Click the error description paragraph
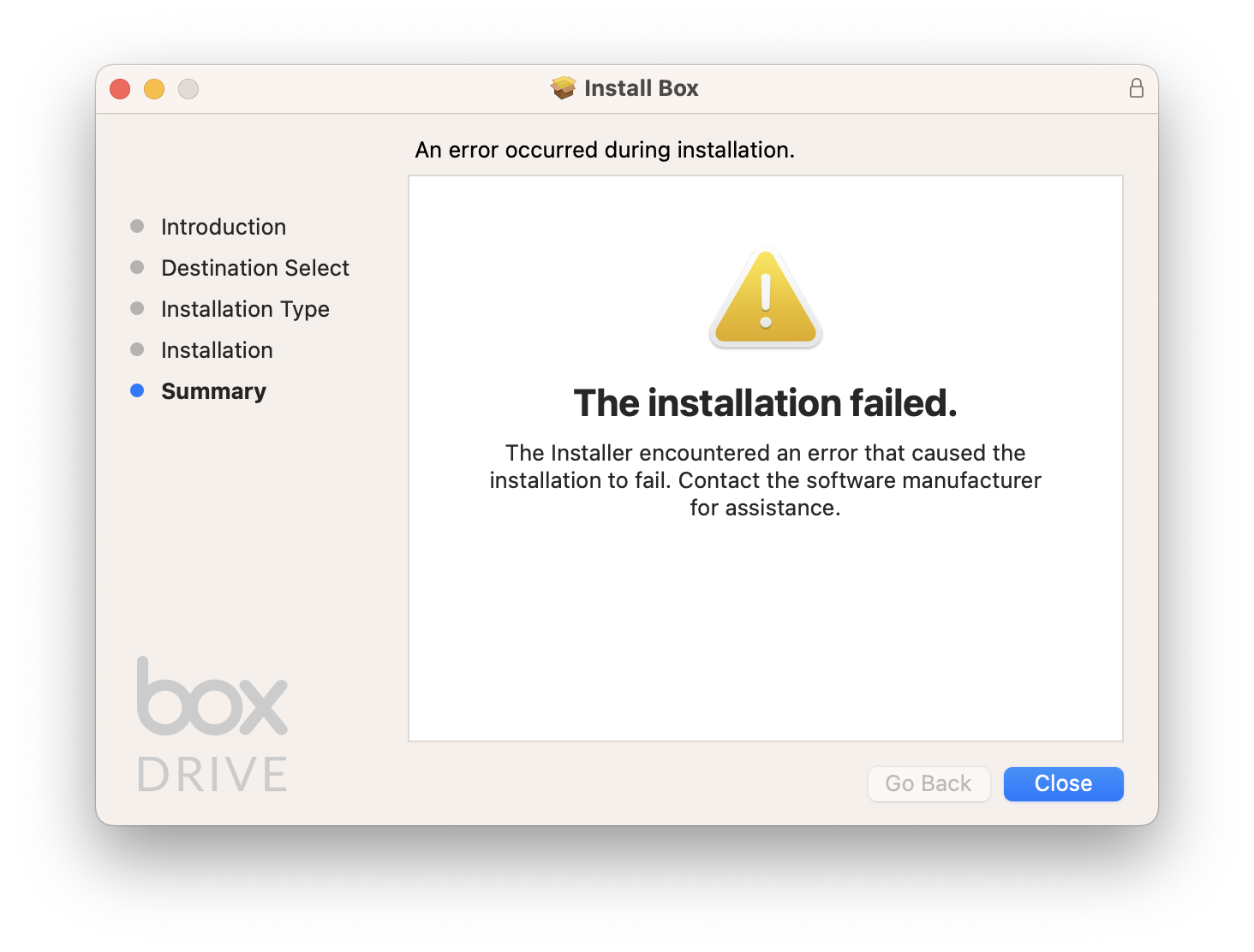This screenshot has height=952, width=1254. 765,480
